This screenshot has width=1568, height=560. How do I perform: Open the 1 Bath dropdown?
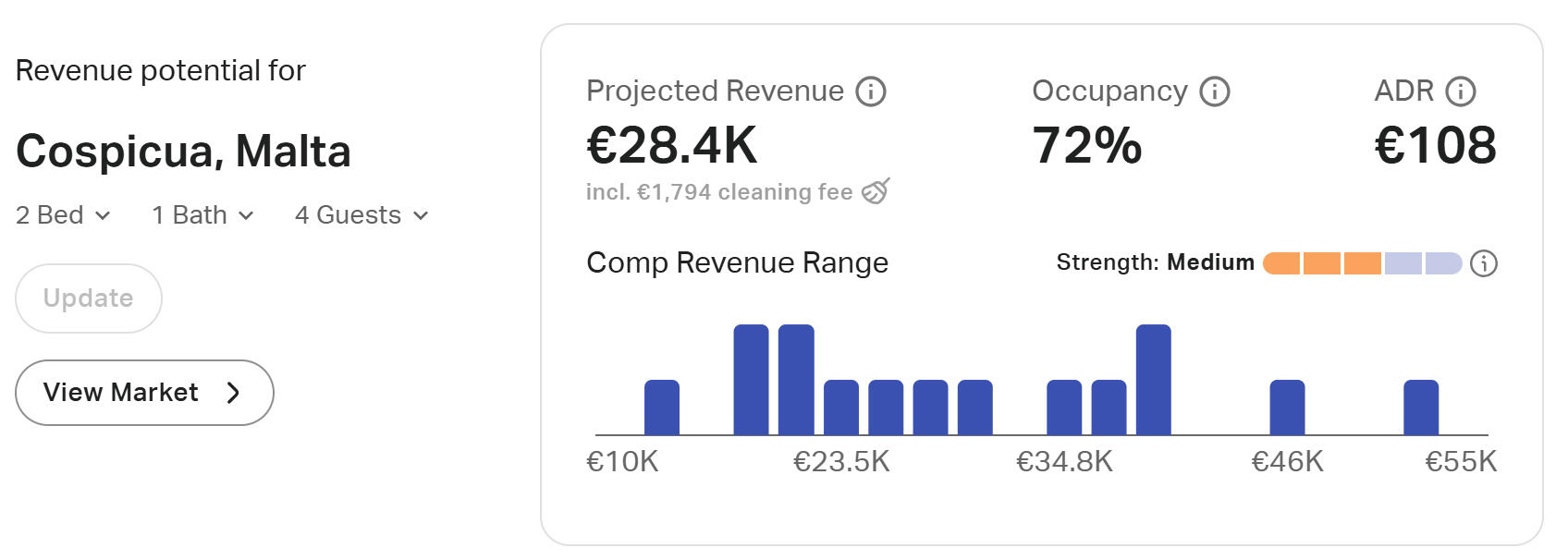point(202,215)
